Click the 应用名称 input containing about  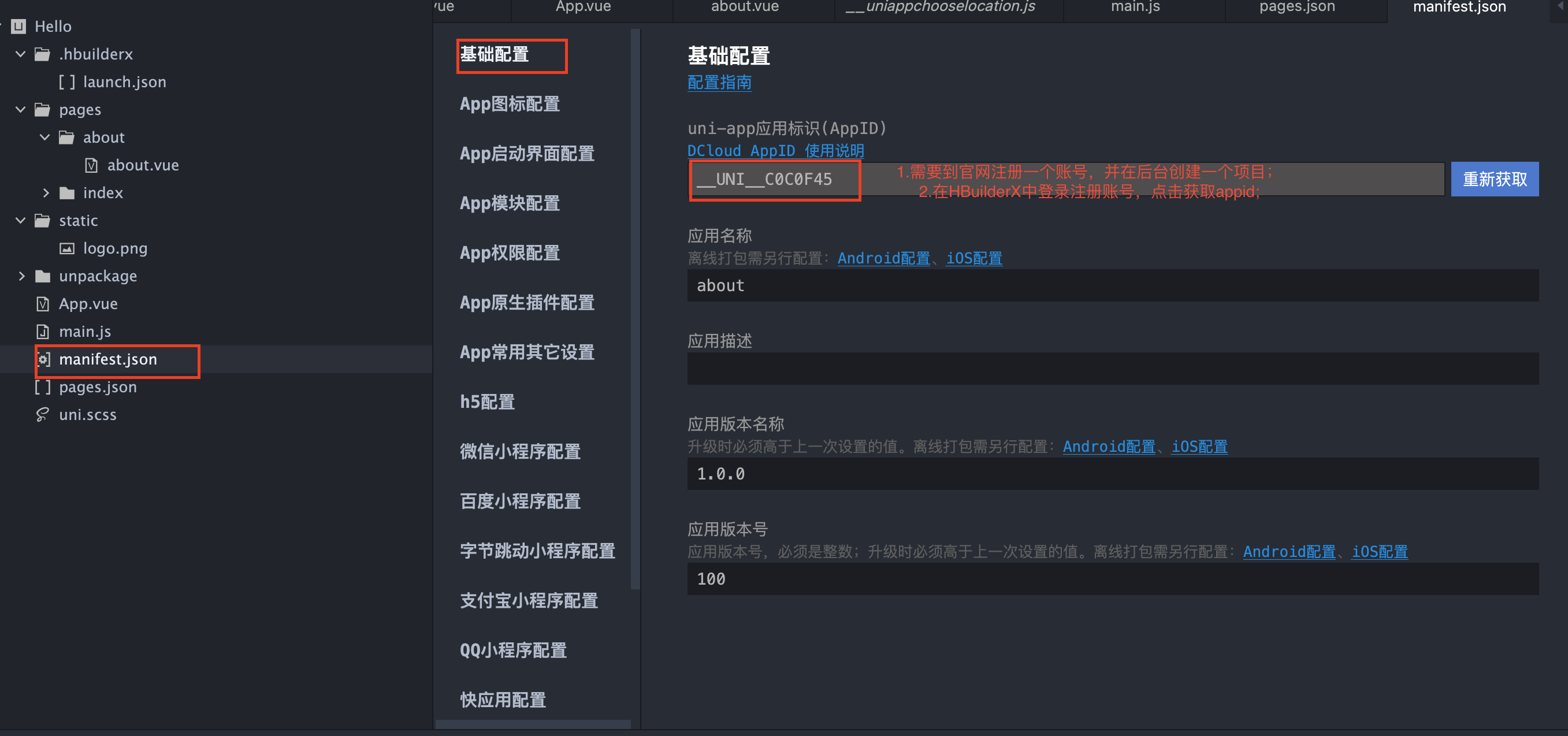1112,285
